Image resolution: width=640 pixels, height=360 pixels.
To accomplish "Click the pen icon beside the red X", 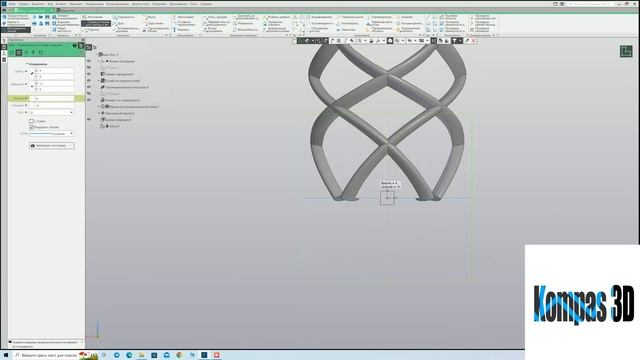I will [x=467, y=41].
